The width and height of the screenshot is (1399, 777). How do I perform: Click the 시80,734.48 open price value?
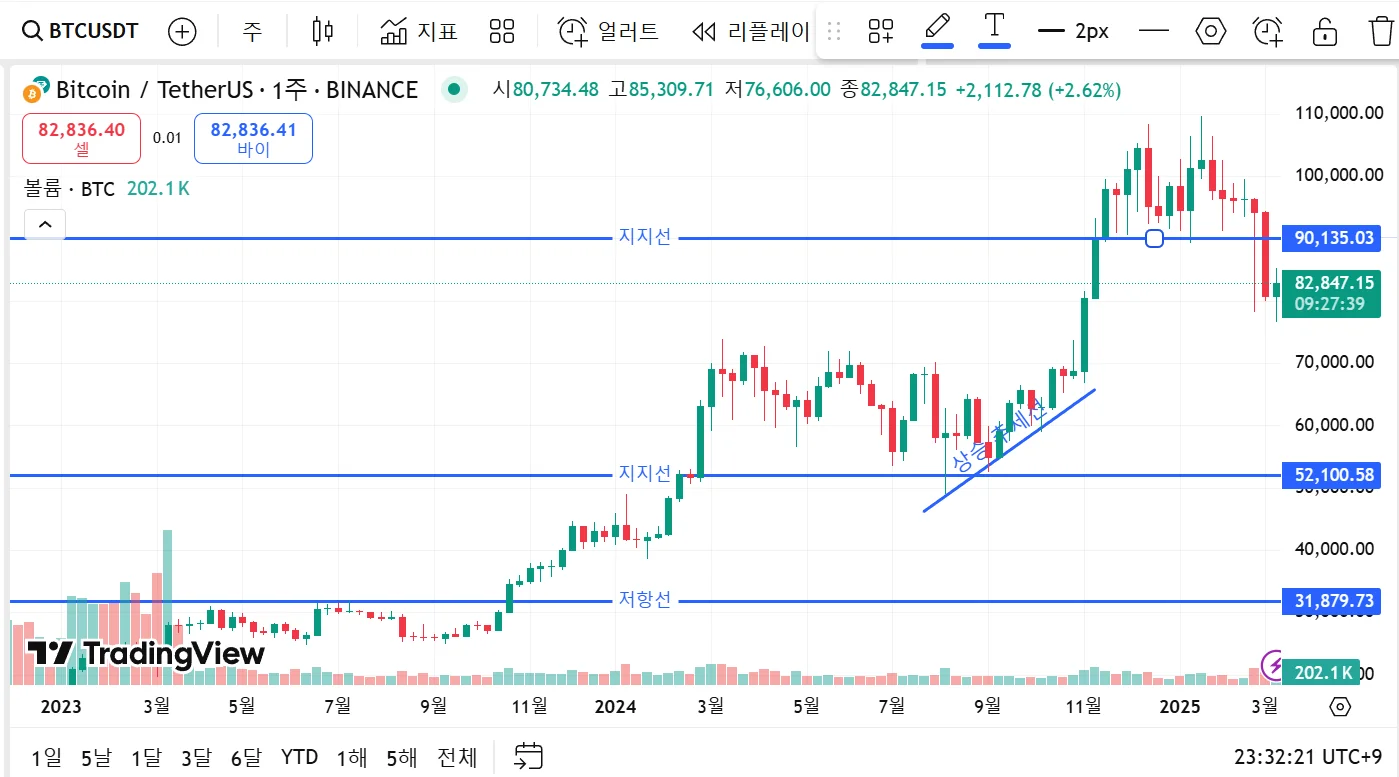pyautogui.click(x=545, y=90)
